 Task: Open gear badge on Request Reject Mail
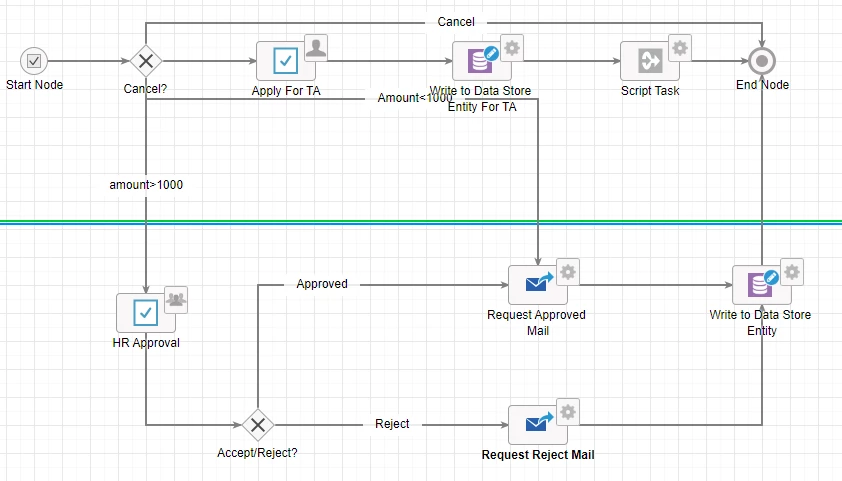pyautogui.click(x=568, y=412)
